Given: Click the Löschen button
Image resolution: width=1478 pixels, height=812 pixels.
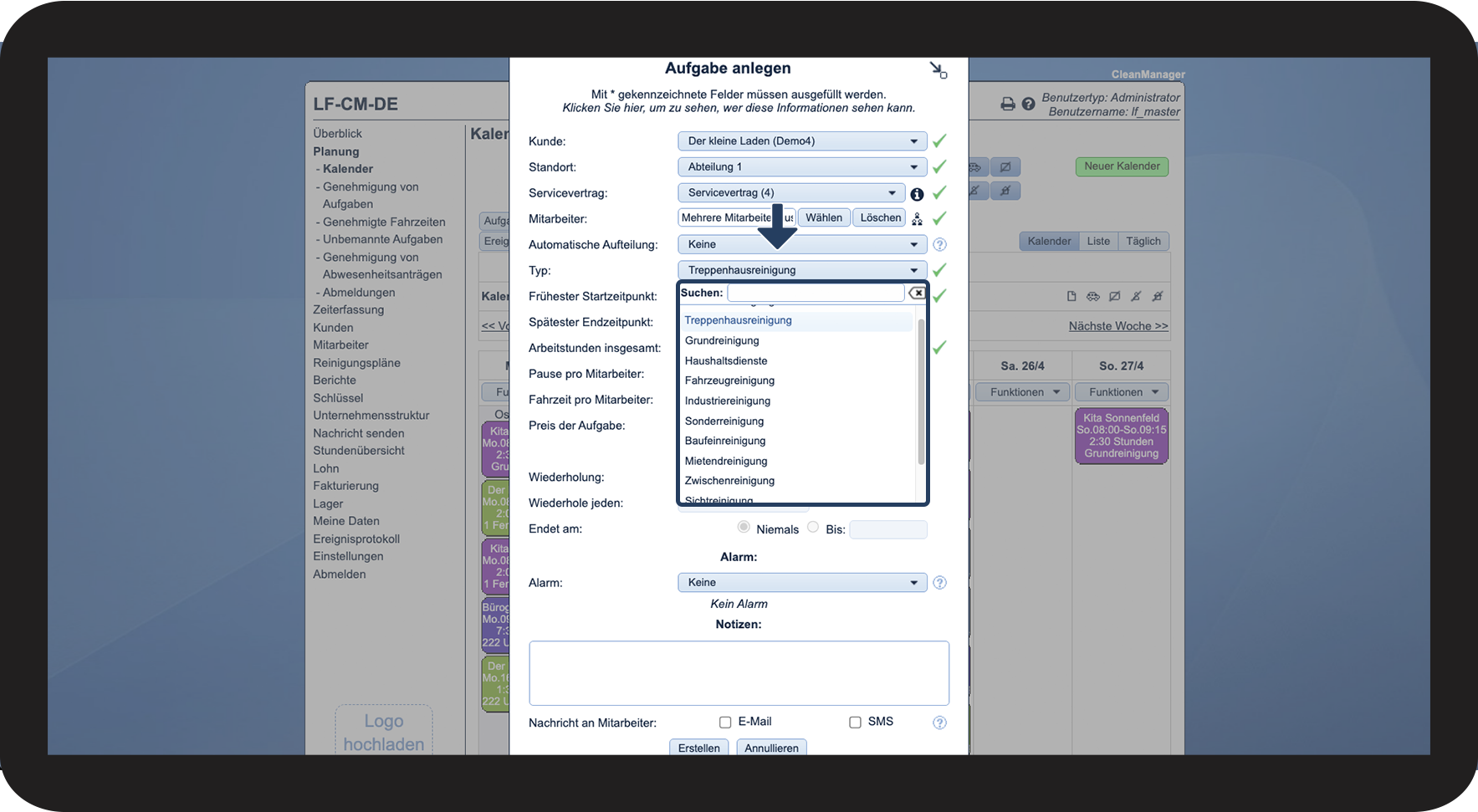Looking at the screenshot, I should coord(881,218).
